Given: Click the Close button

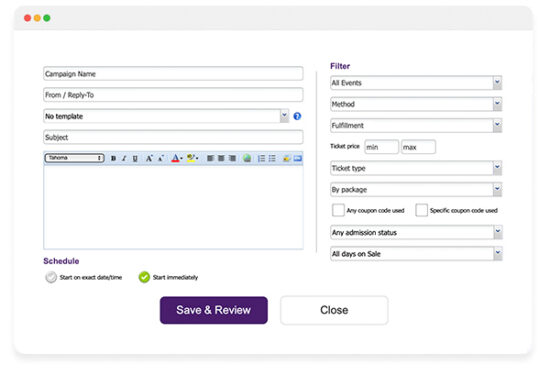Looking at the screenshot, I should point(334,310).
